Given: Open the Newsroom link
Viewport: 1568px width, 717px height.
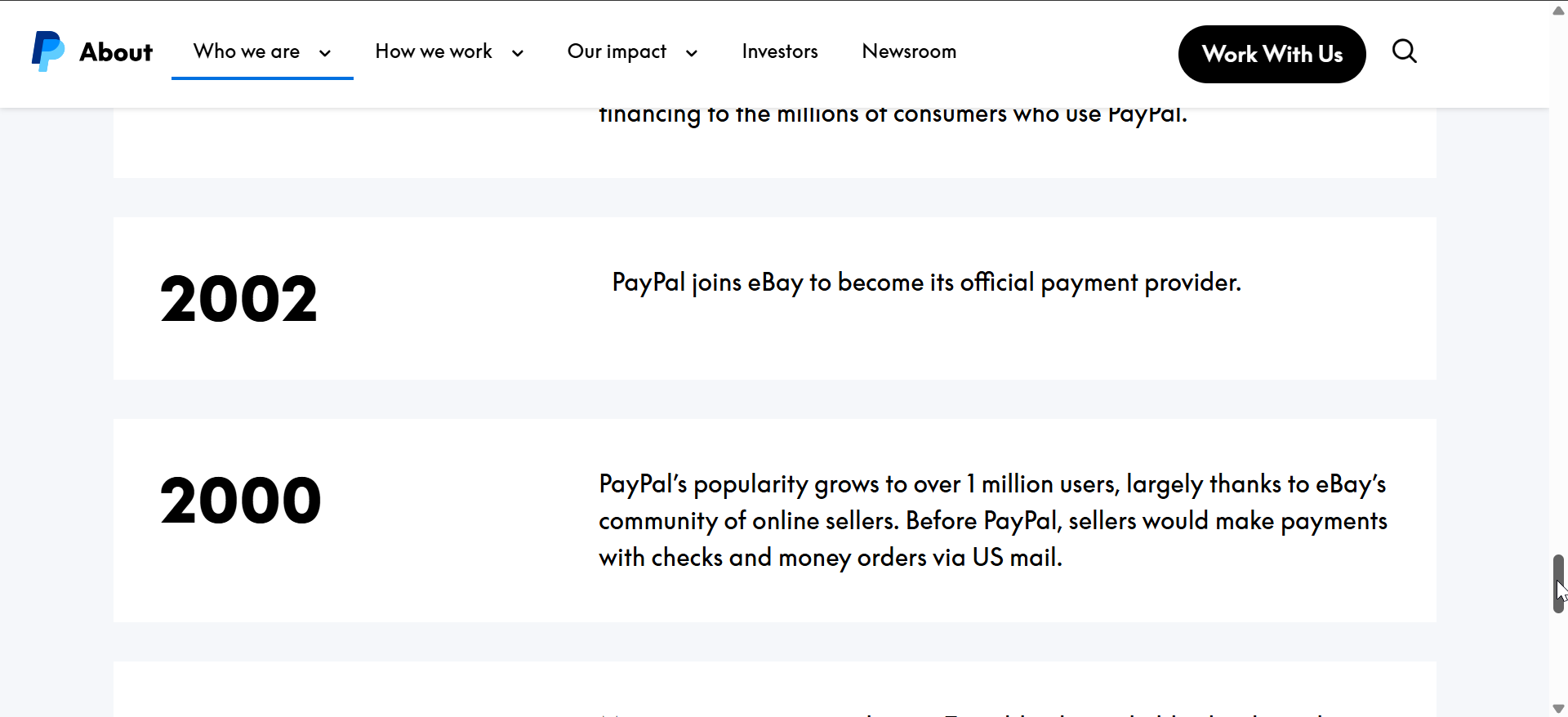Looking at the screenshot, I should [909, 51].
